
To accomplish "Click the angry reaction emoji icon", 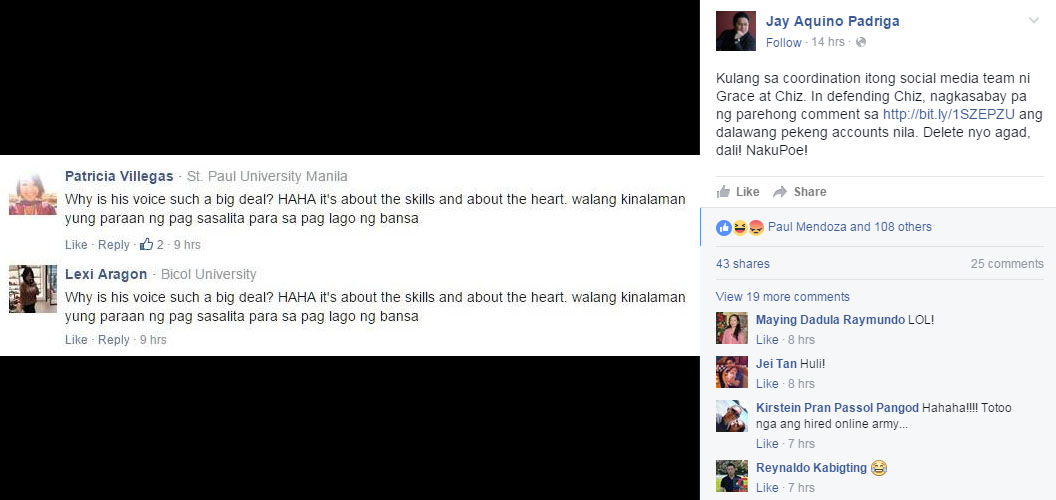I will [756, 228].
